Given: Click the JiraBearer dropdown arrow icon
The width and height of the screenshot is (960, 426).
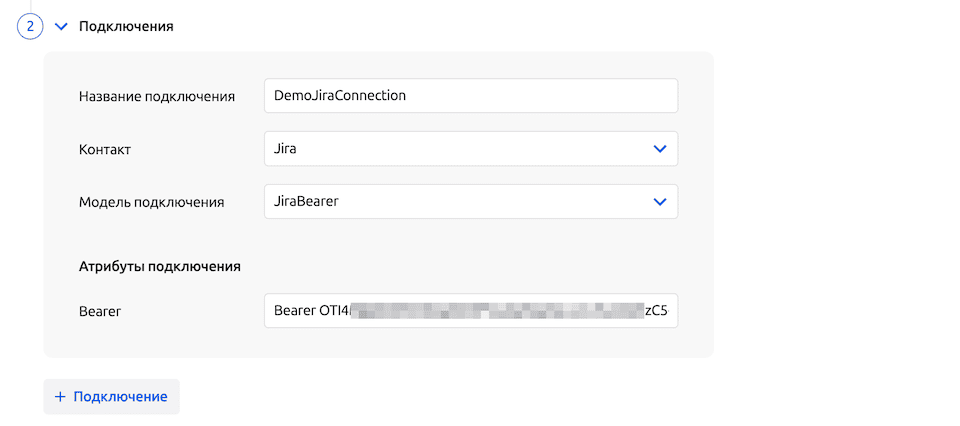Looking at the screenshot, I should pyautogui.click(x=659, y=202).
